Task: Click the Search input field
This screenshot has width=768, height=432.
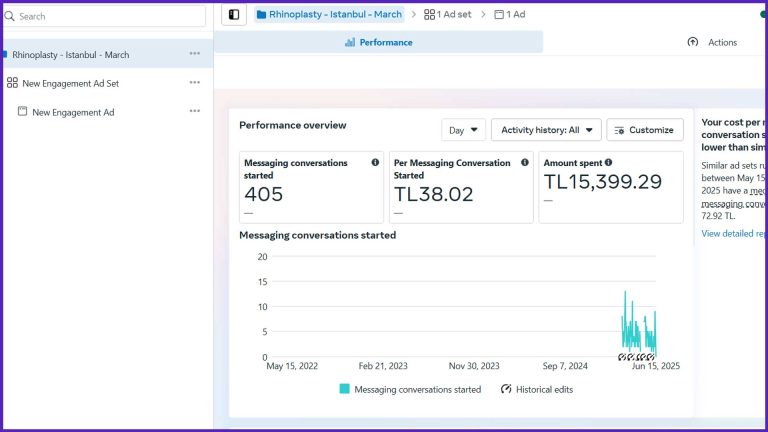Action: [105, 16]
